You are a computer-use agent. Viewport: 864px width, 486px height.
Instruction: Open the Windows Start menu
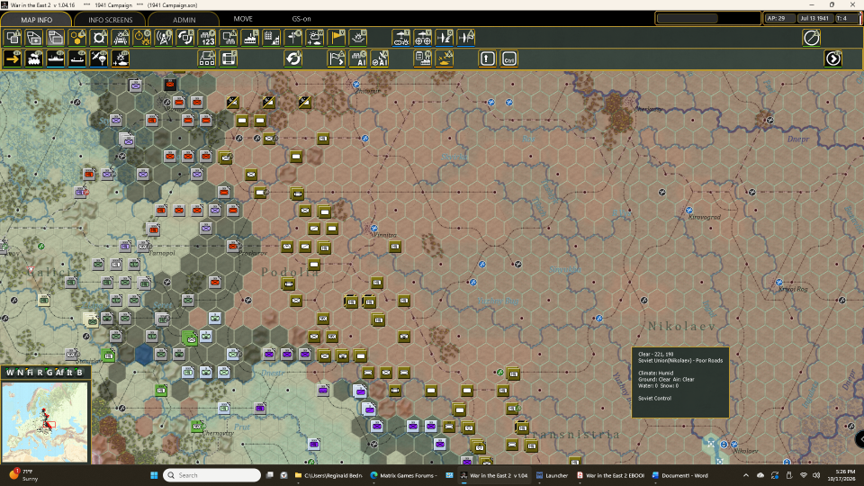[154, 475]
